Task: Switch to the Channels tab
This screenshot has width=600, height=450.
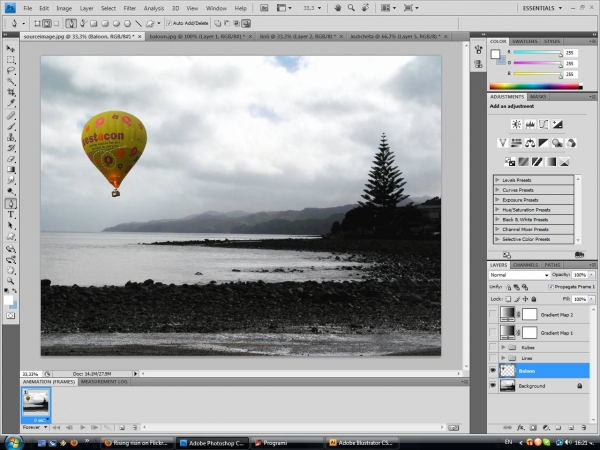Action: coord(525,264)
